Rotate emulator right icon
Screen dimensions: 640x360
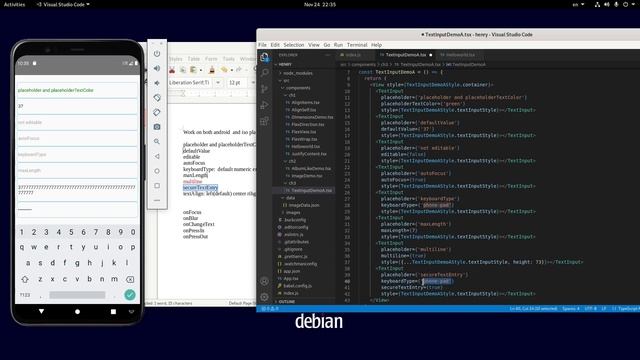click(157, 112)
